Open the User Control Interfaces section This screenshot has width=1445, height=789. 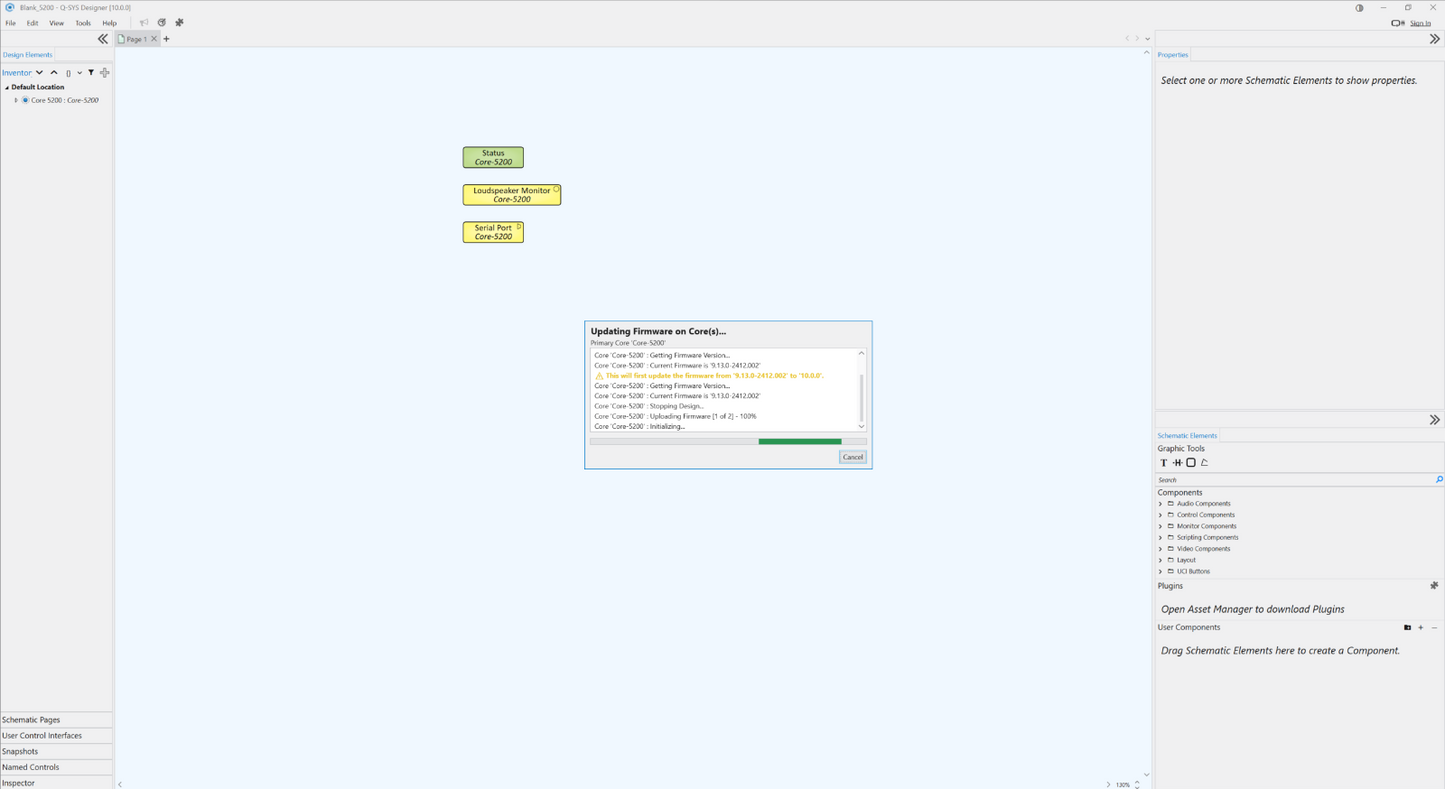[x=56, y=736]
